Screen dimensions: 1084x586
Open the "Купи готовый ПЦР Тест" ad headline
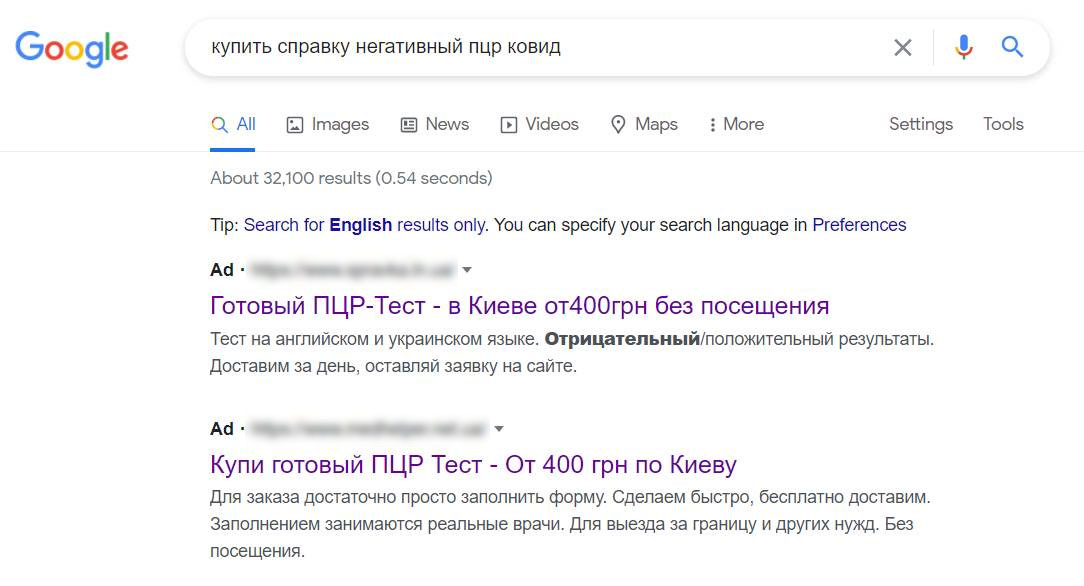coord(473,464)
